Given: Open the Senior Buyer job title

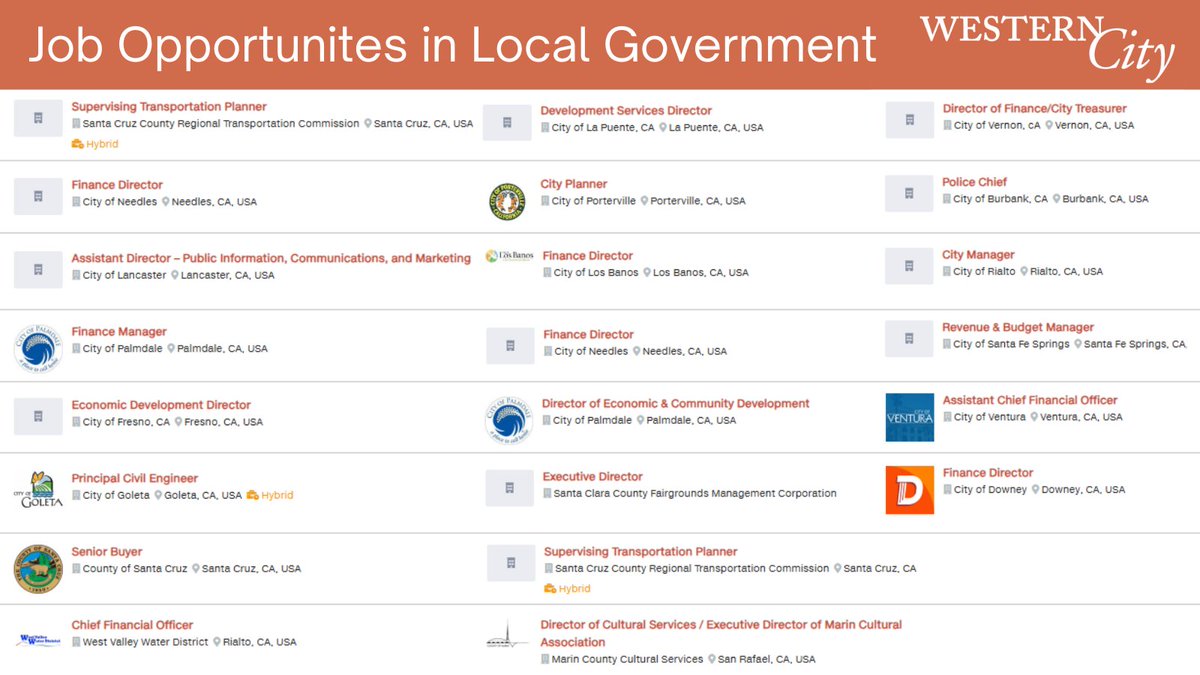Looking at the screenshot, I should pos(107,552).
